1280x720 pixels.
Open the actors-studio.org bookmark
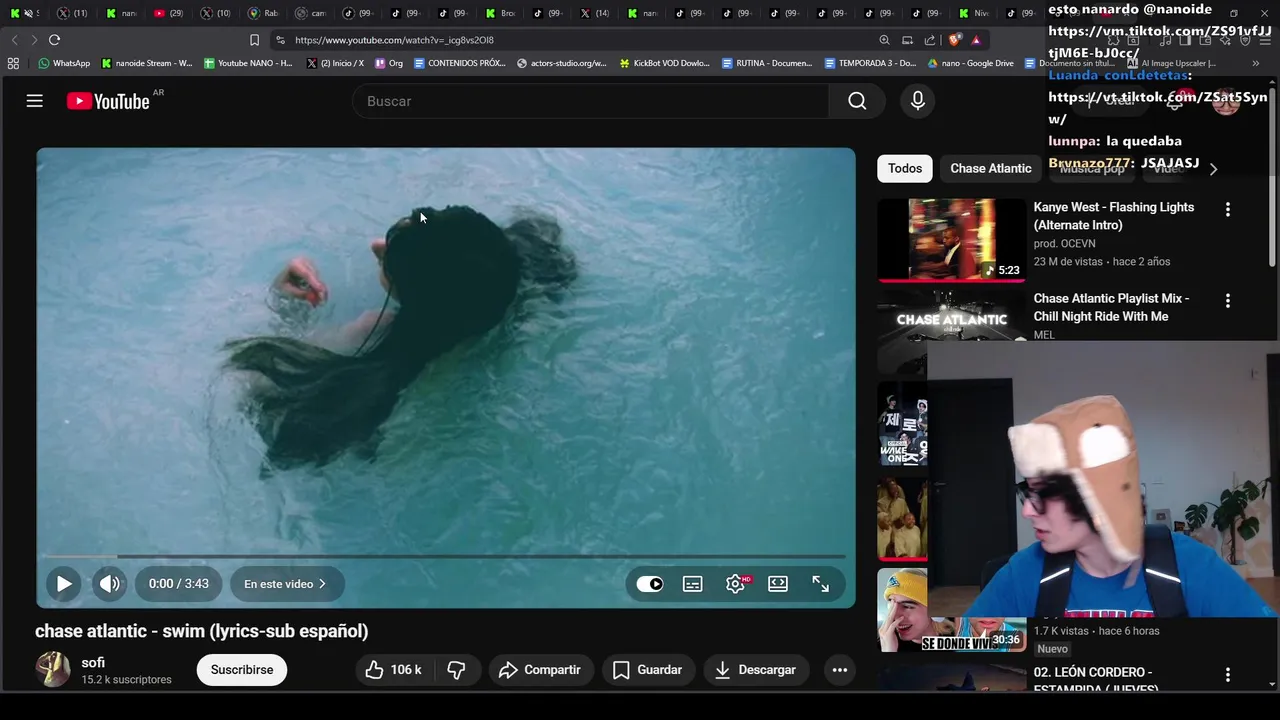click(562, 63)
